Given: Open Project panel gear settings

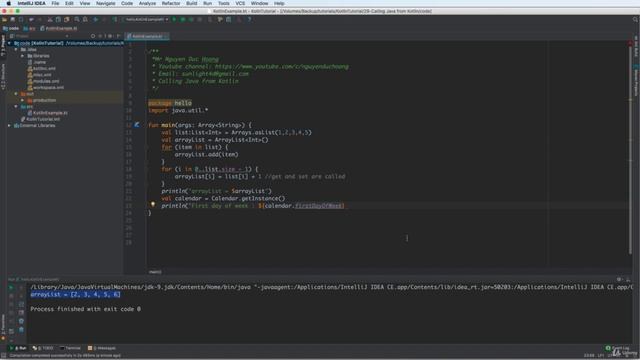Looking at the screenshot, I should 110,36.
